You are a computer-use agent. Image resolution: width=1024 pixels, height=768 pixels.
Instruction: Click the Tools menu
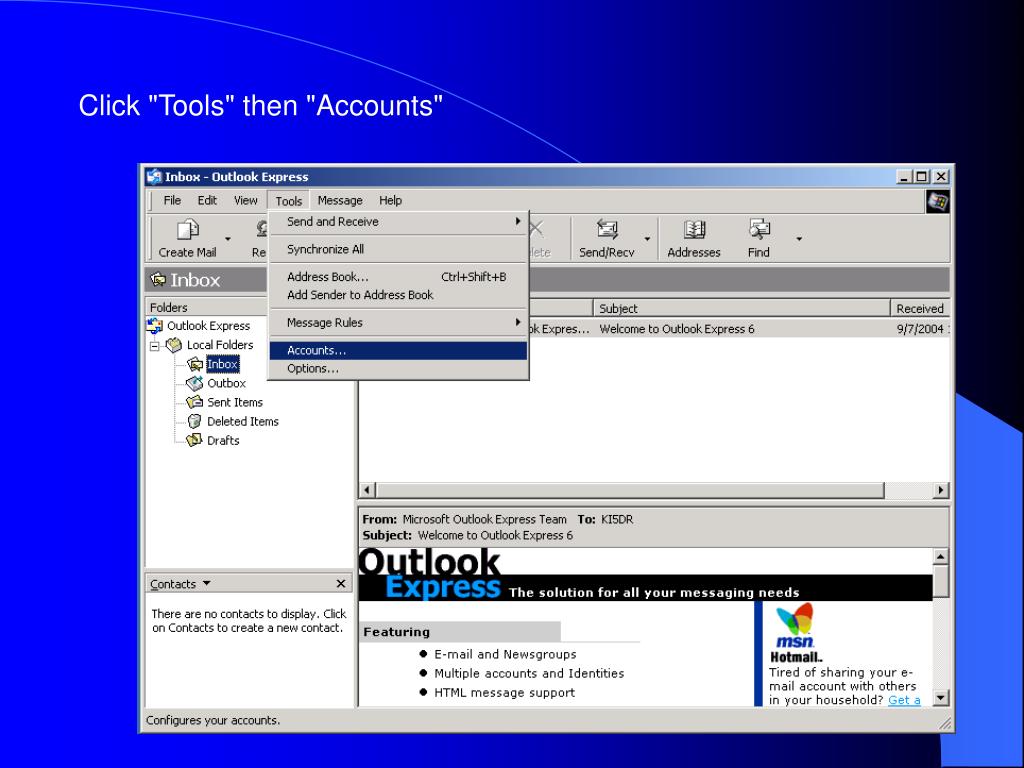click(x=289, y=201)
